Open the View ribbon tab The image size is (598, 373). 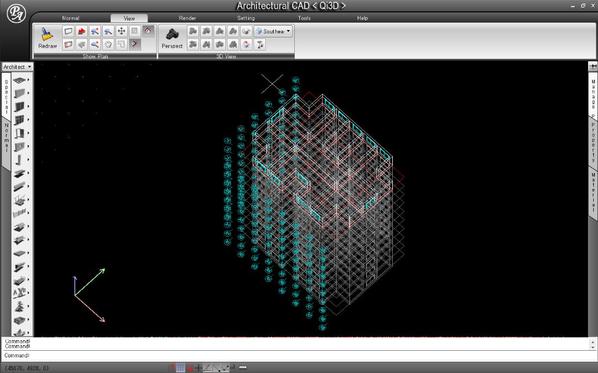click(129, 18)
